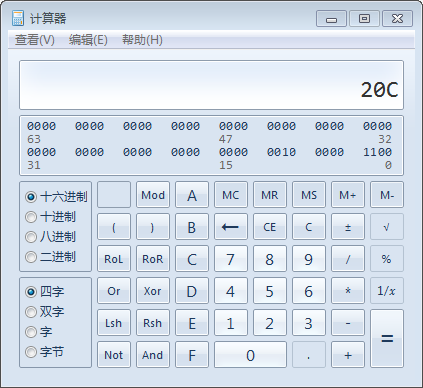Image resolution: width=423 pixels, height=388 pixels.
Task: Click the left parenthesis button
Action: 114,227
